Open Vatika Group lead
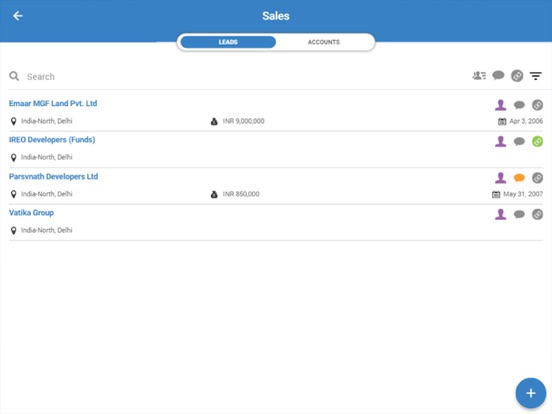This screenshot has width=552, height=414. (31, 213)
